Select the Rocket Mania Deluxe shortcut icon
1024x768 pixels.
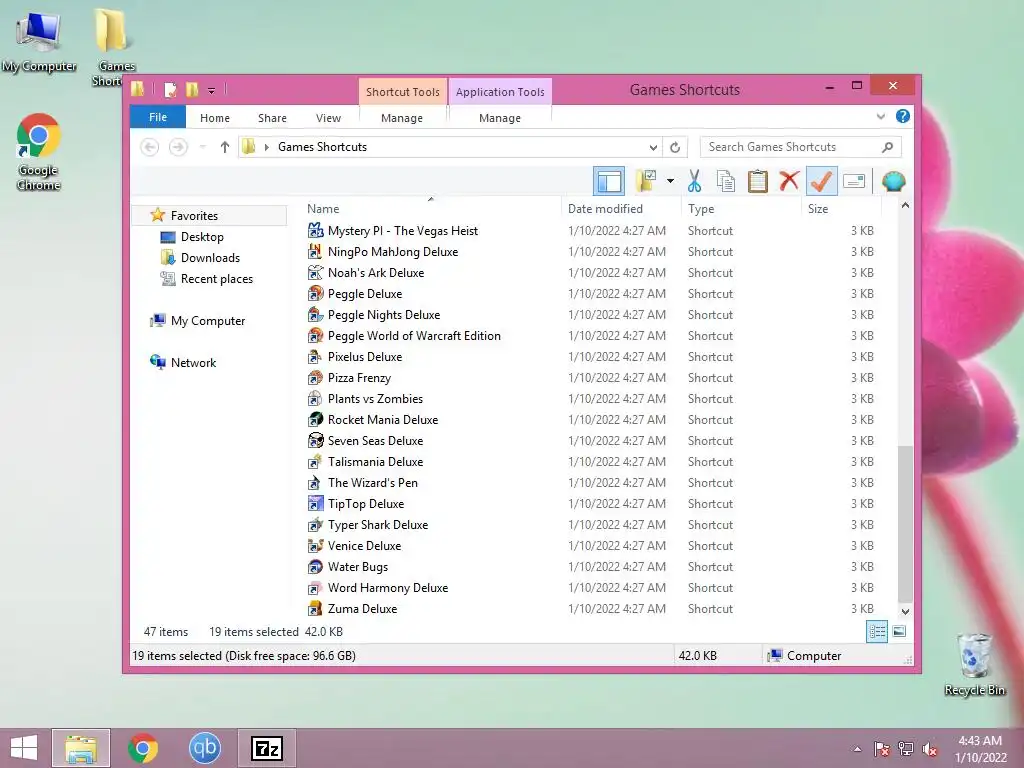click(x=315, y=419)
